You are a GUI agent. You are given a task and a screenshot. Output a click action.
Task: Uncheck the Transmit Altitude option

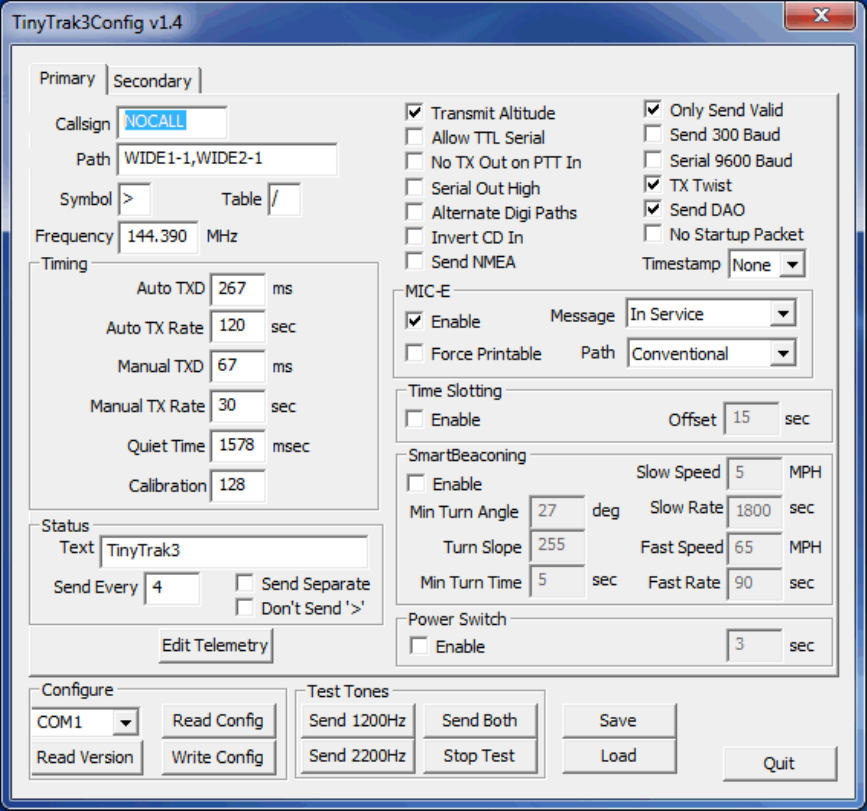(x=414, y=112)
